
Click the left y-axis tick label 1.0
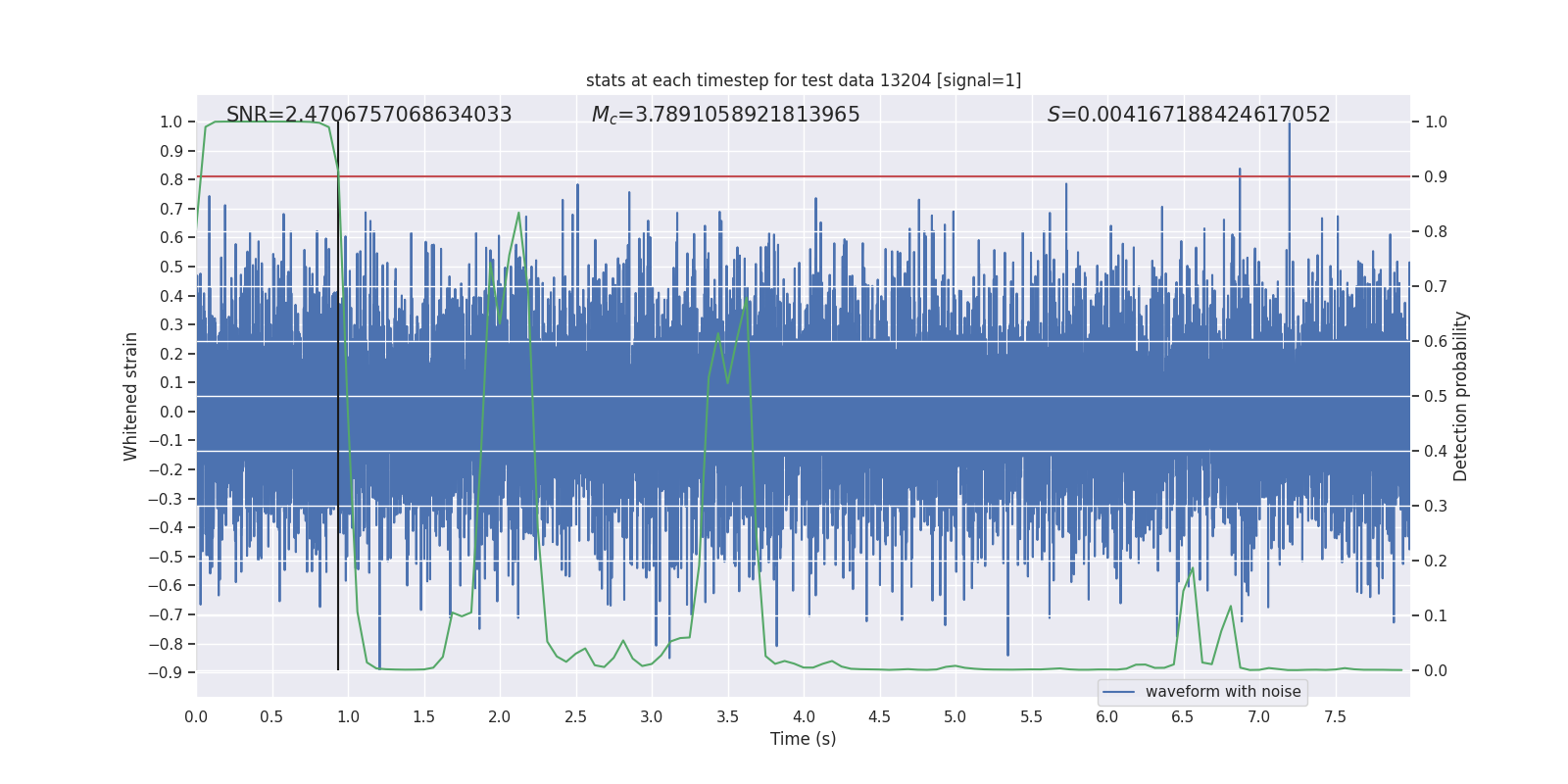click(x=171, y=122)
